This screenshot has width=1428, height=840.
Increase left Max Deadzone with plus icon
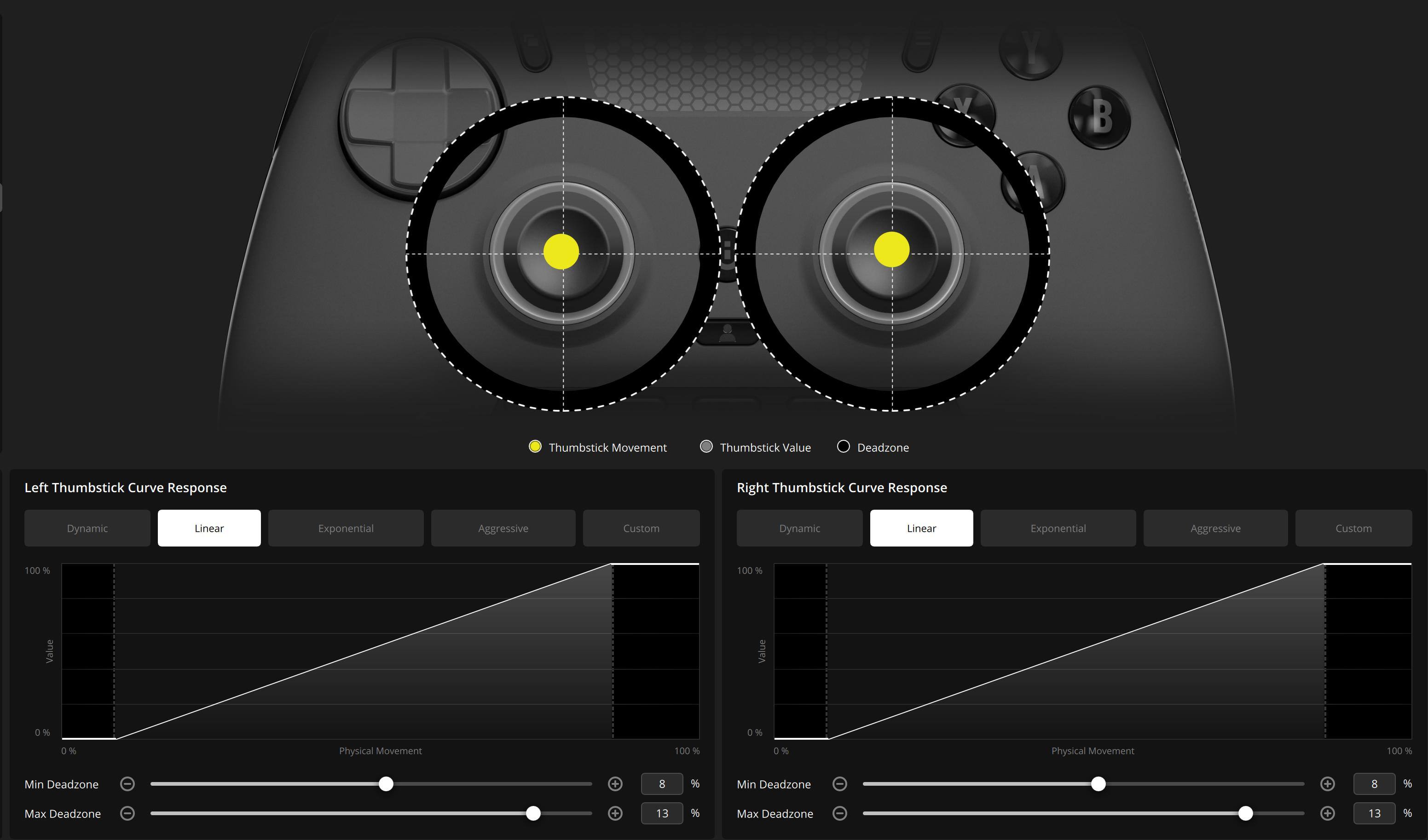[x=615, y=813]
